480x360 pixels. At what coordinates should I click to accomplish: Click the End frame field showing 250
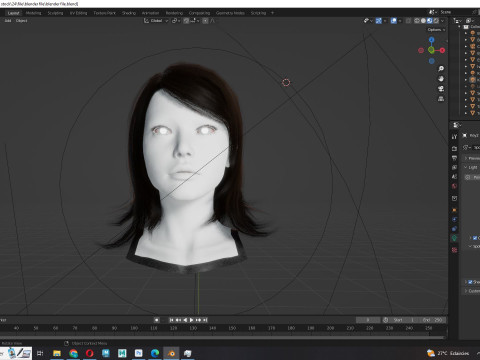point(432,320)
